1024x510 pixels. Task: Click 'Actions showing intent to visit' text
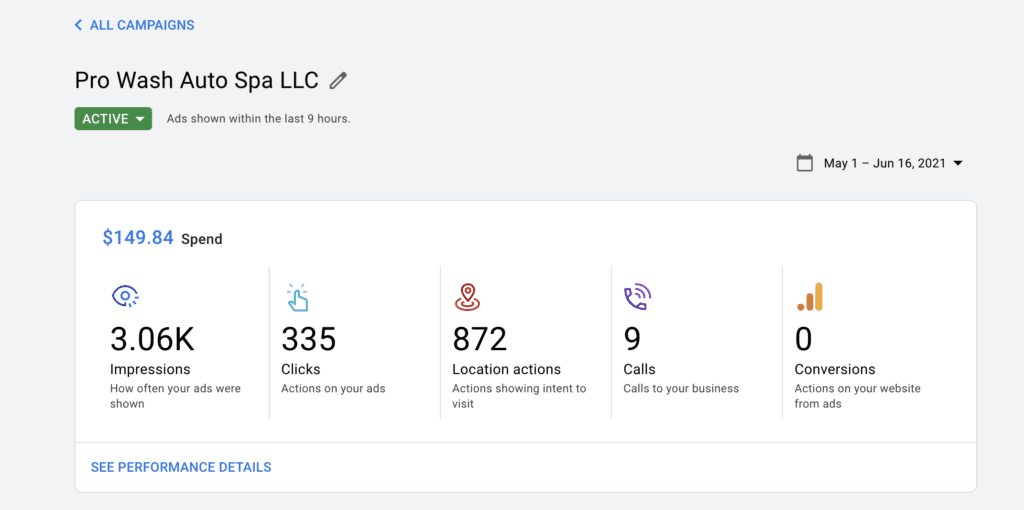coord(519,396)
